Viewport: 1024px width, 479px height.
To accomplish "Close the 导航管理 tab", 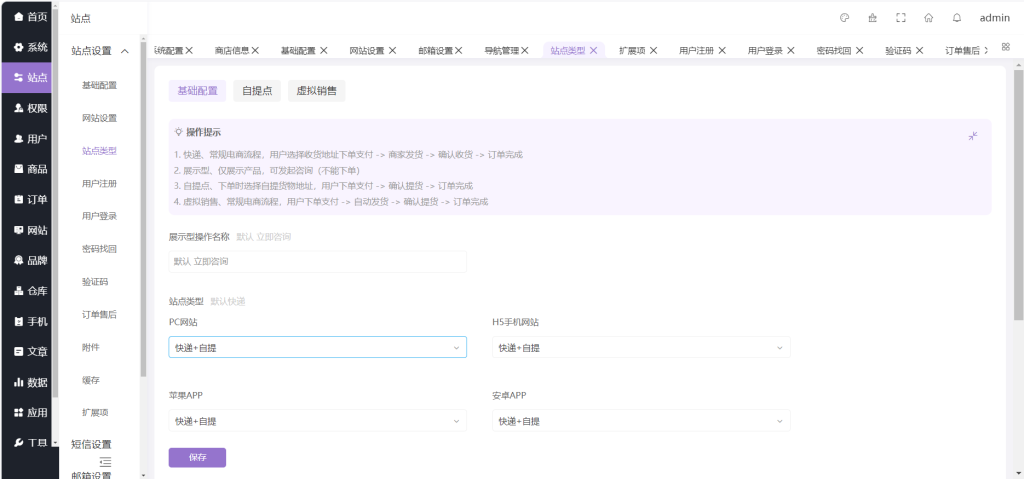I will [524, 50].
